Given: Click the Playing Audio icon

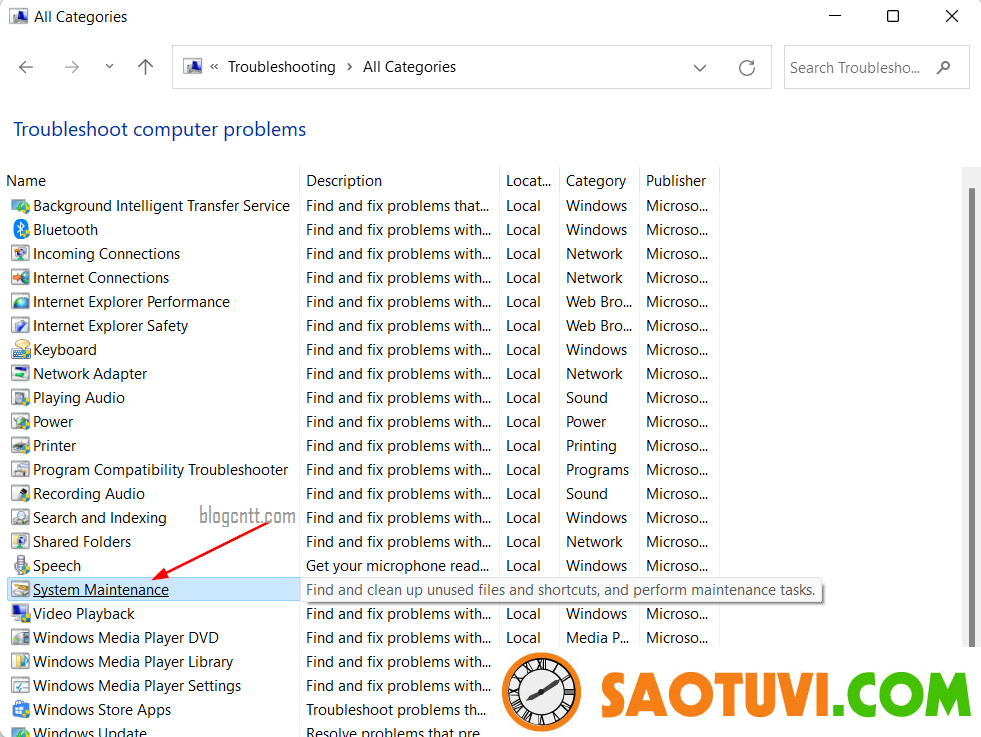Looking at the screenshot, I should point(21,397).
